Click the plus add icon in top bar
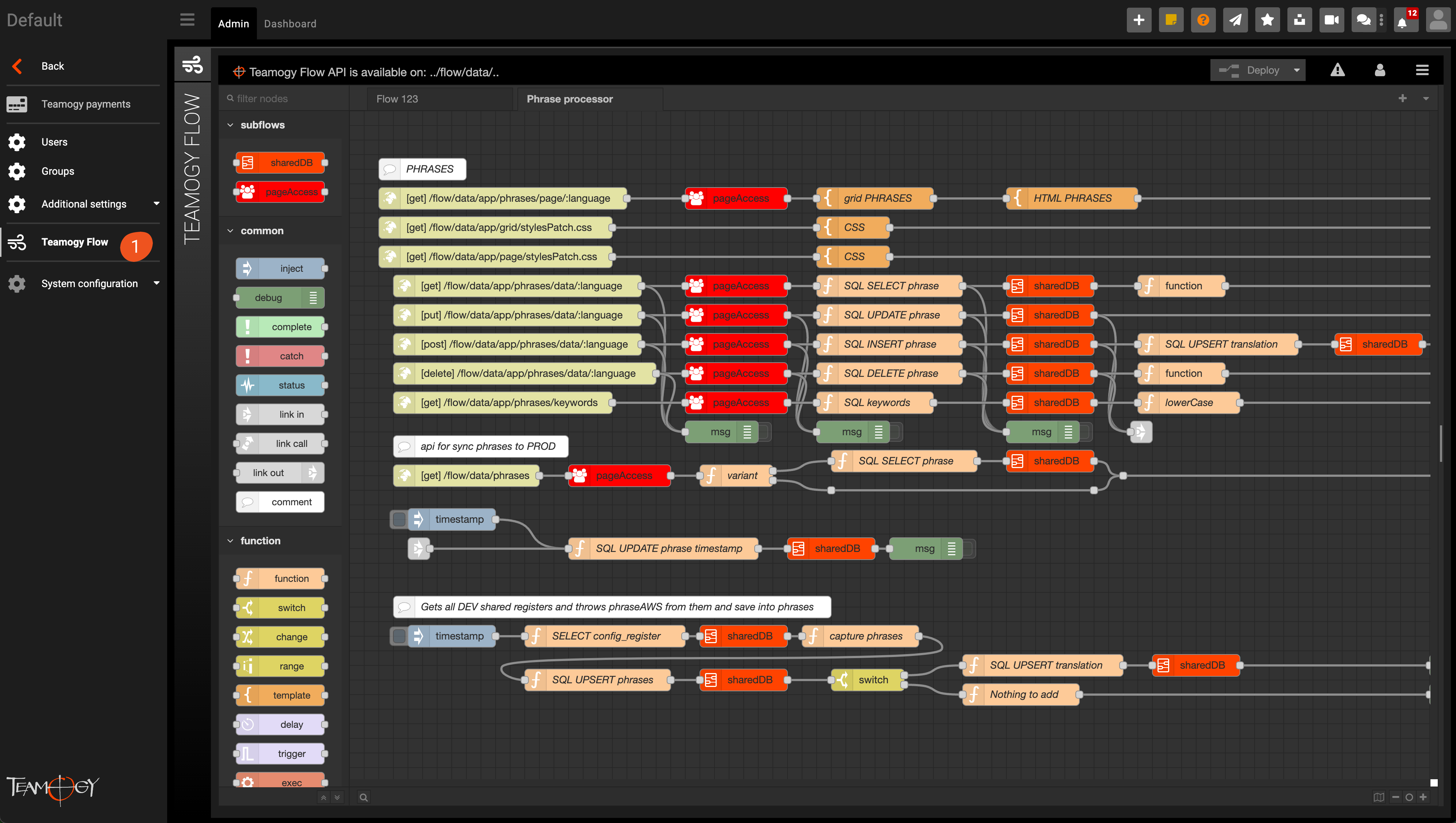This screenshot has height=823, width=1456. click(x=1139, y=20)
